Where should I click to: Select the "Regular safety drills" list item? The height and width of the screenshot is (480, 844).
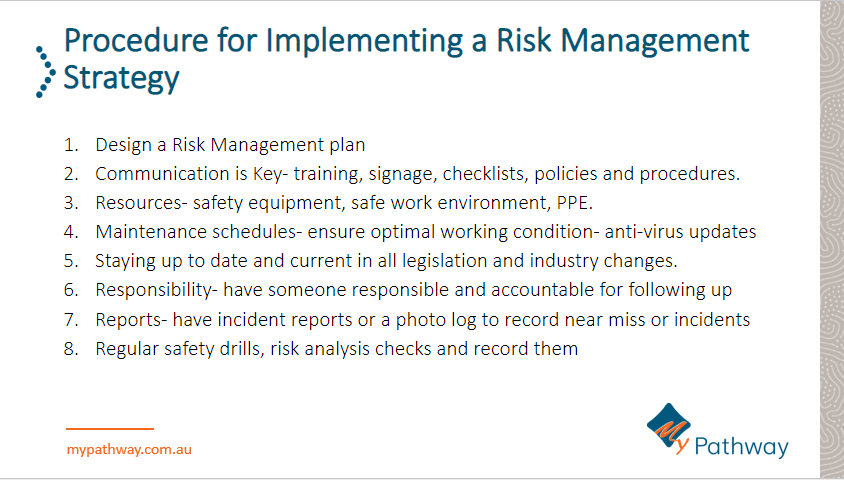336,349
